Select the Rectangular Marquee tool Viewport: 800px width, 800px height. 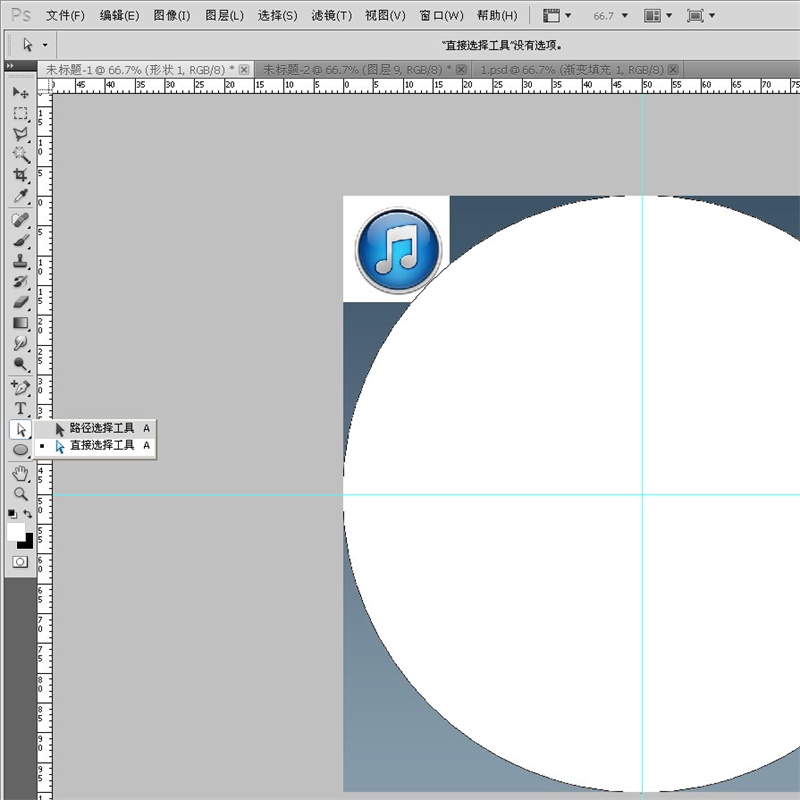pos(20,113)
